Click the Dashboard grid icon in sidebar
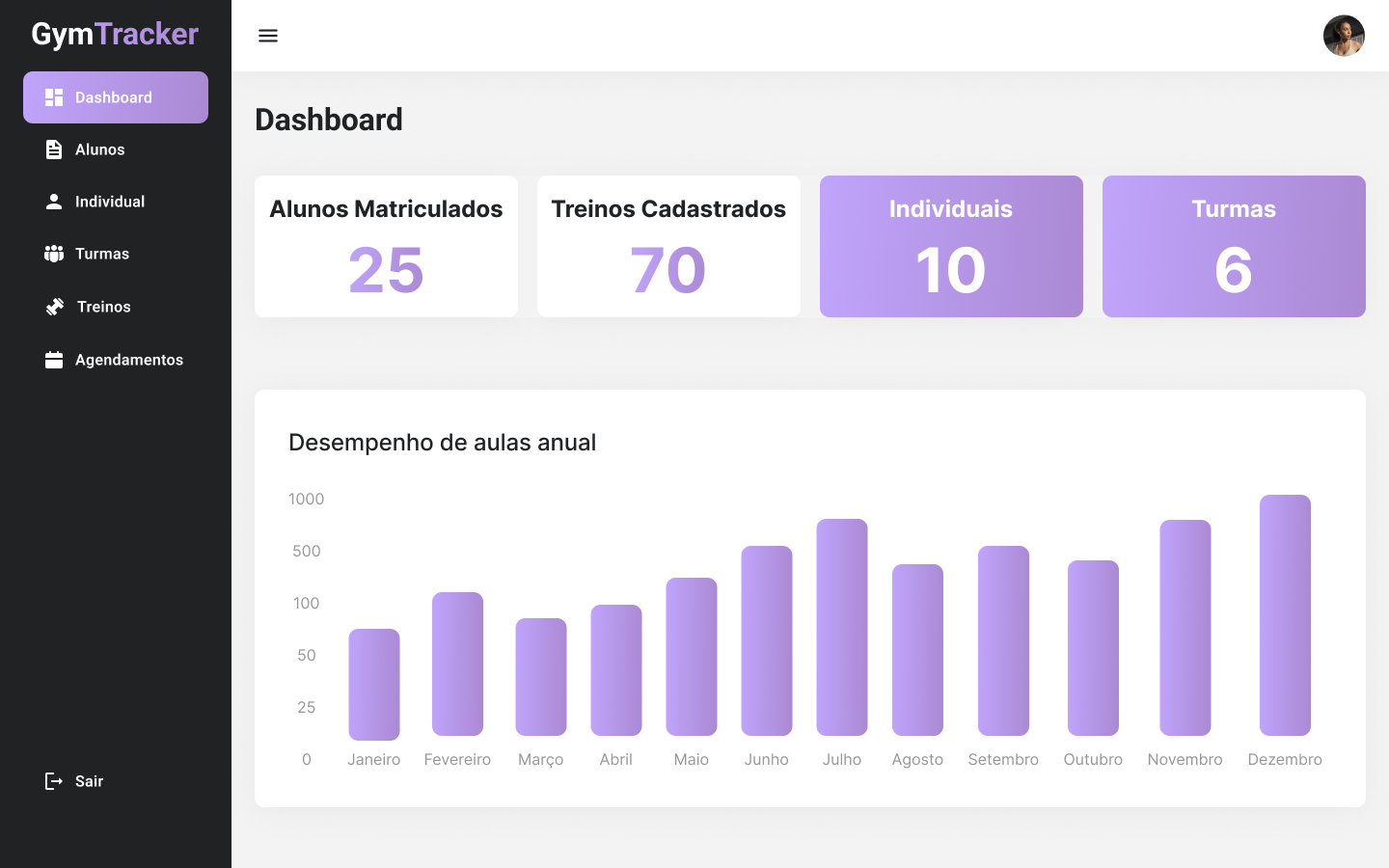Image resolution: width=1389 pixels, height=868 pixels. [x=54, y=97]
